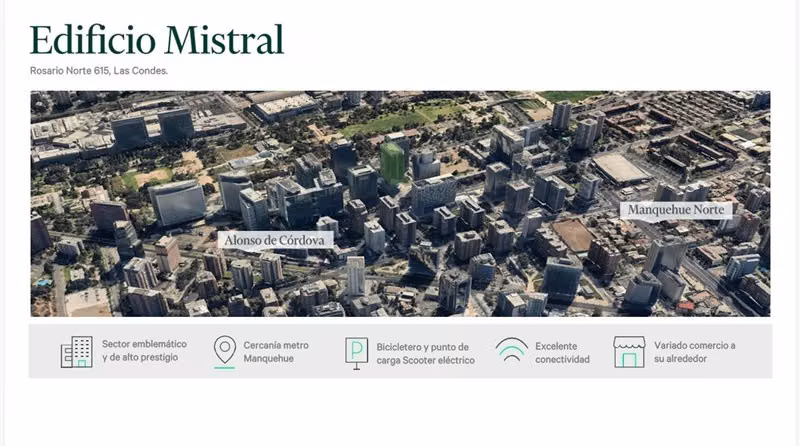Click the twin dark towers at upper left
This screenshot has height=446, width=800.
153,128
